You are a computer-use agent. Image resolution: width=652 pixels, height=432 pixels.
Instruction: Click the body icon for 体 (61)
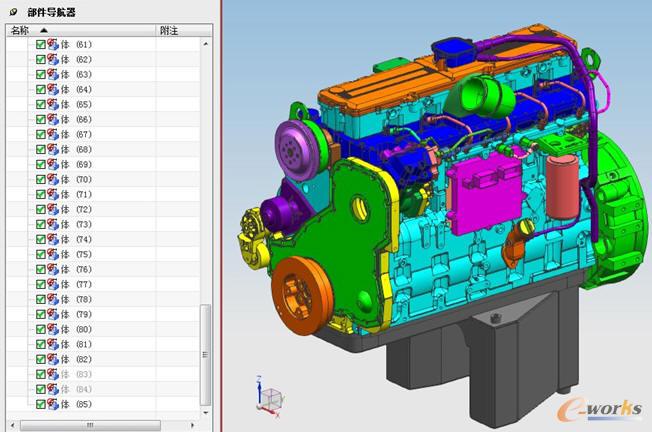(52, 45)
